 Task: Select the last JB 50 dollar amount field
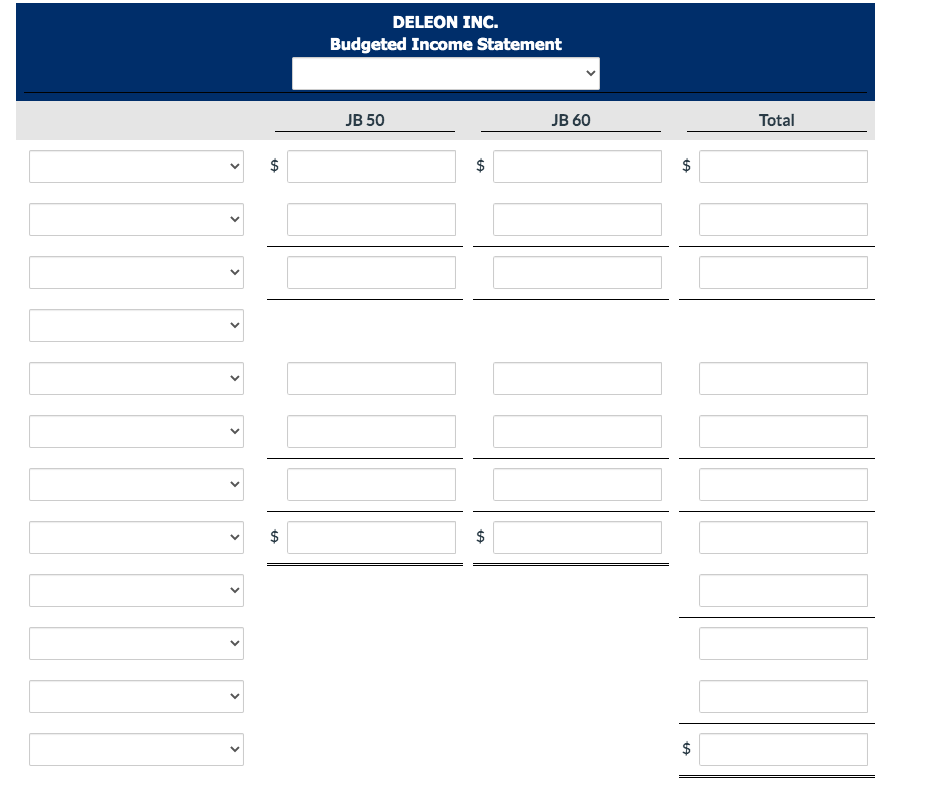coord(370,537)
